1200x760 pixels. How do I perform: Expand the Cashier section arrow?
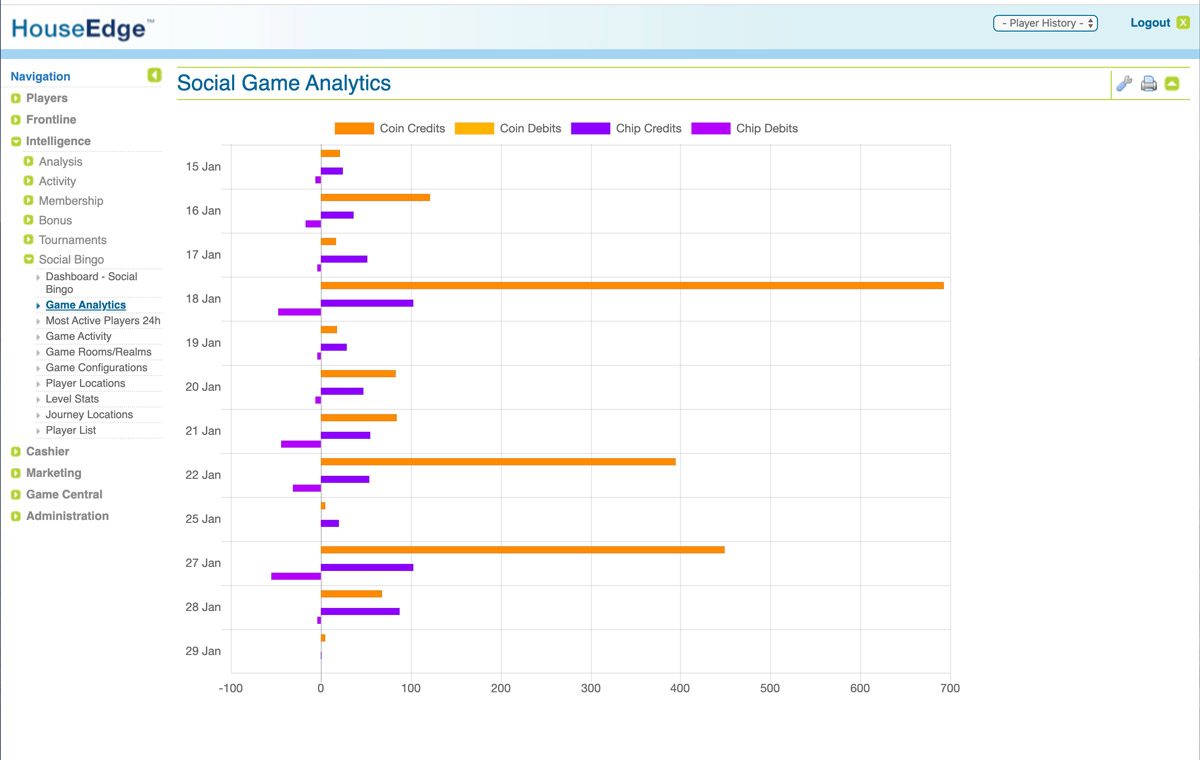pyautogui.click(x=16, y=452)
